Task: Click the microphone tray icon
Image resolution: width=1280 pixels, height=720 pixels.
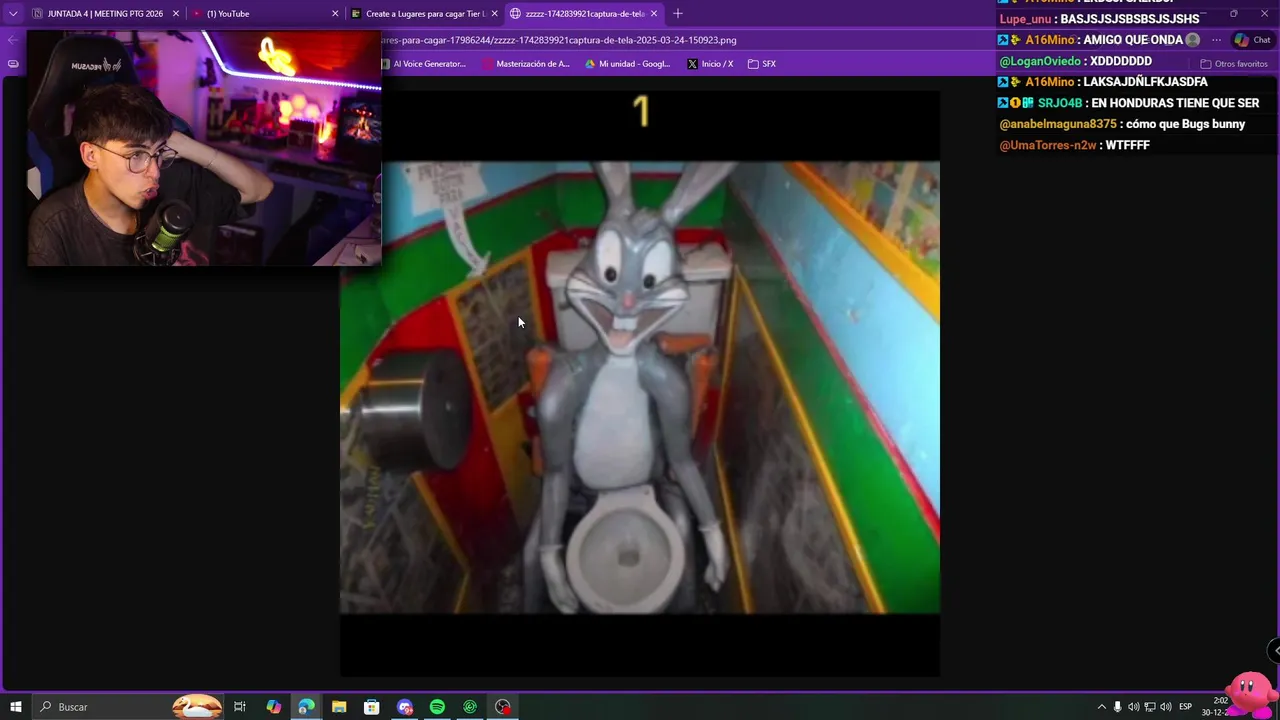Action: click(1118, 707)
